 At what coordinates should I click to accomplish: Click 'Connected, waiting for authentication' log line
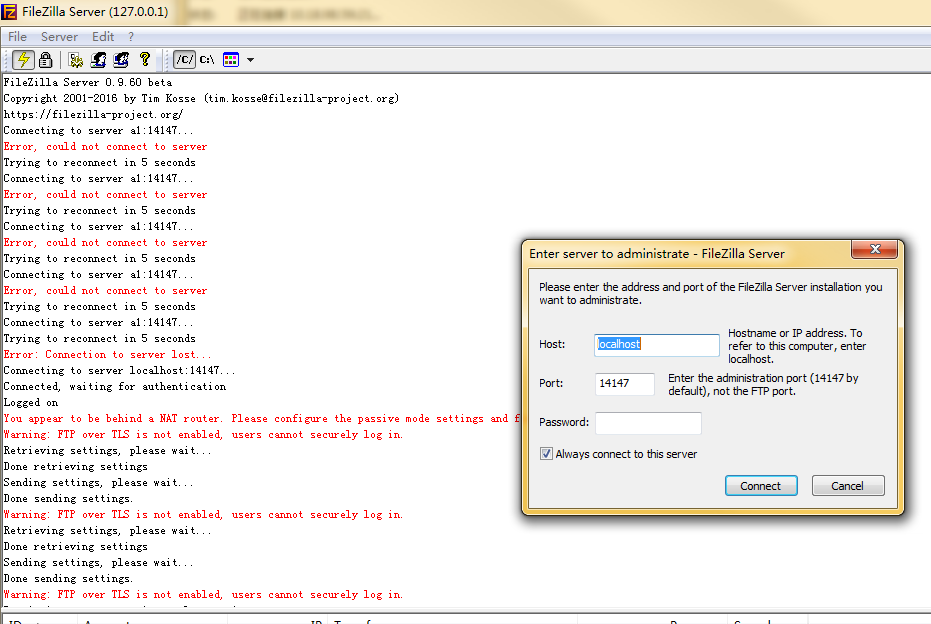point(115,387)
